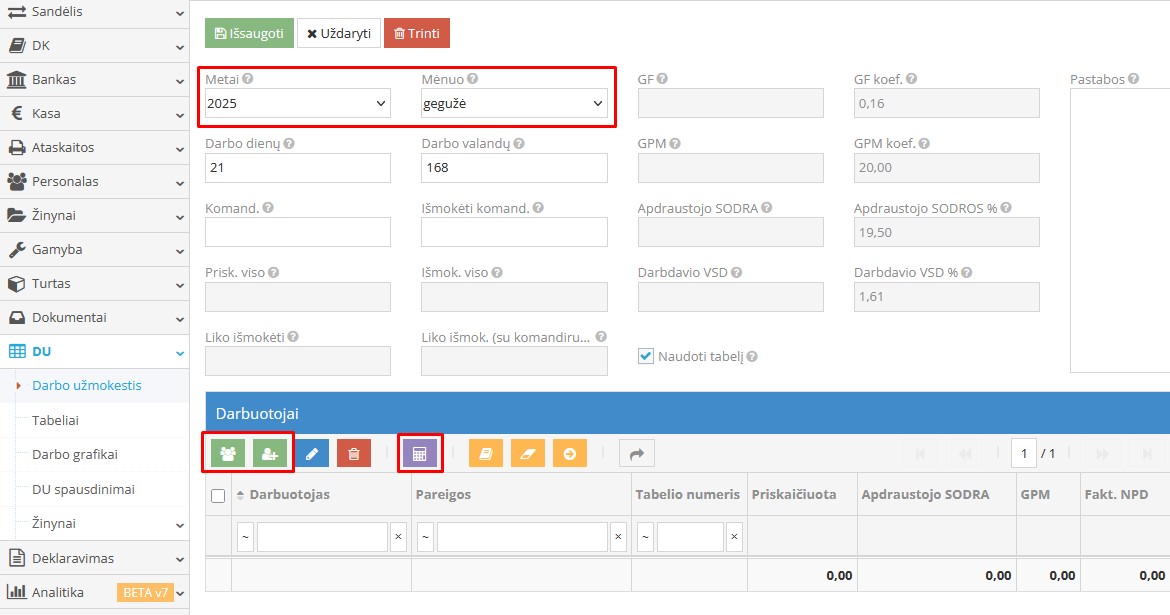Open Tabeliai in the DU submenu
The image size is (1170, 615).
[55, 420]
